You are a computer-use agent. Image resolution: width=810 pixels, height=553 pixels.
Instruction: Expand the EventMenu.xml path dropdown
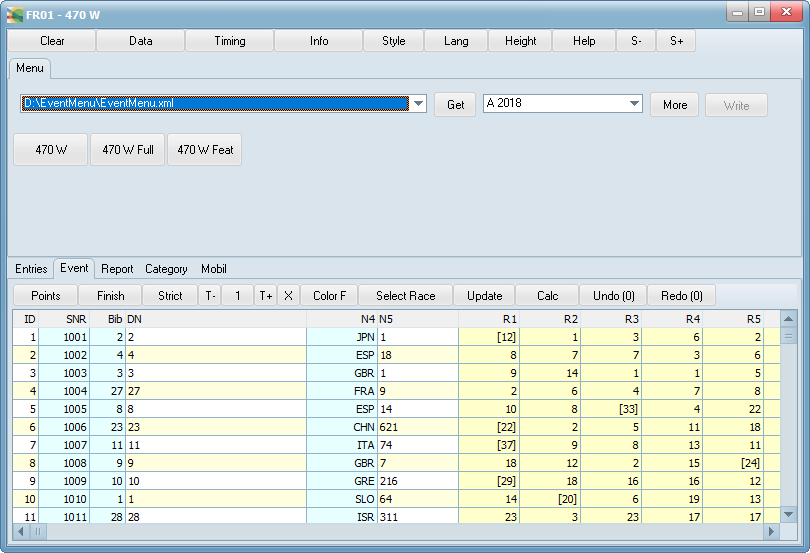419,104
